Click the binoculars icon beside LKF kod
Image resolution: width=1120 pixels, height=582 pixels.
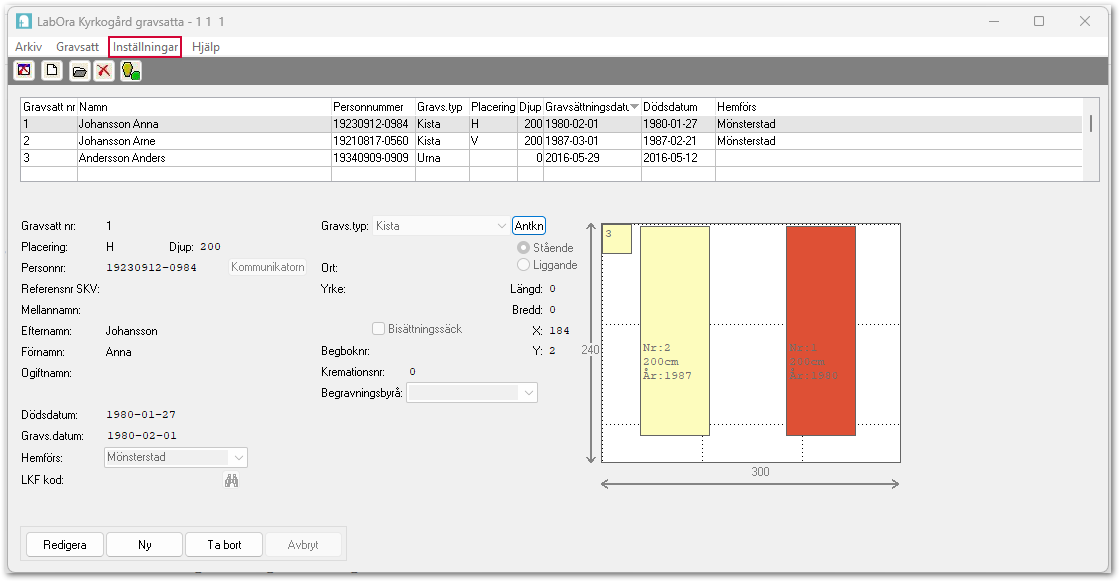[x=232, y=481]
